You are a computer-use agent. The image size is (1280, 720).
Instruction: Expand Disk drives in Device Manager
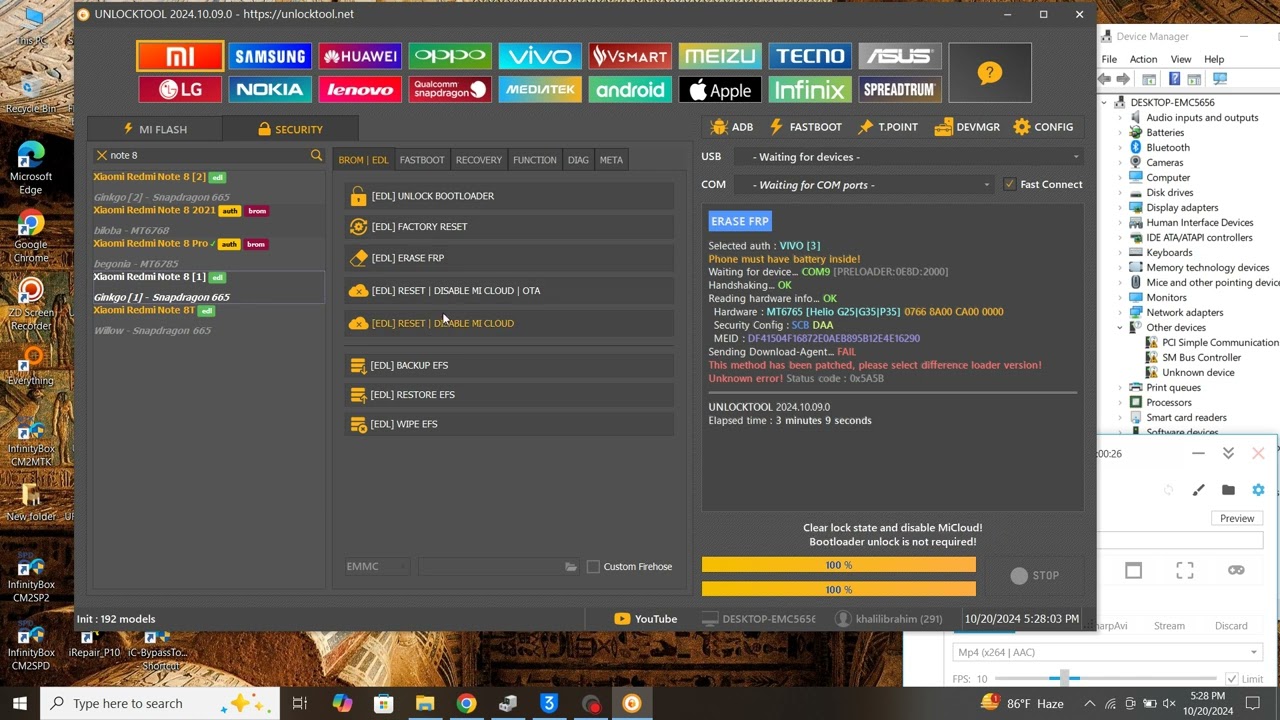coord(1120,192)
